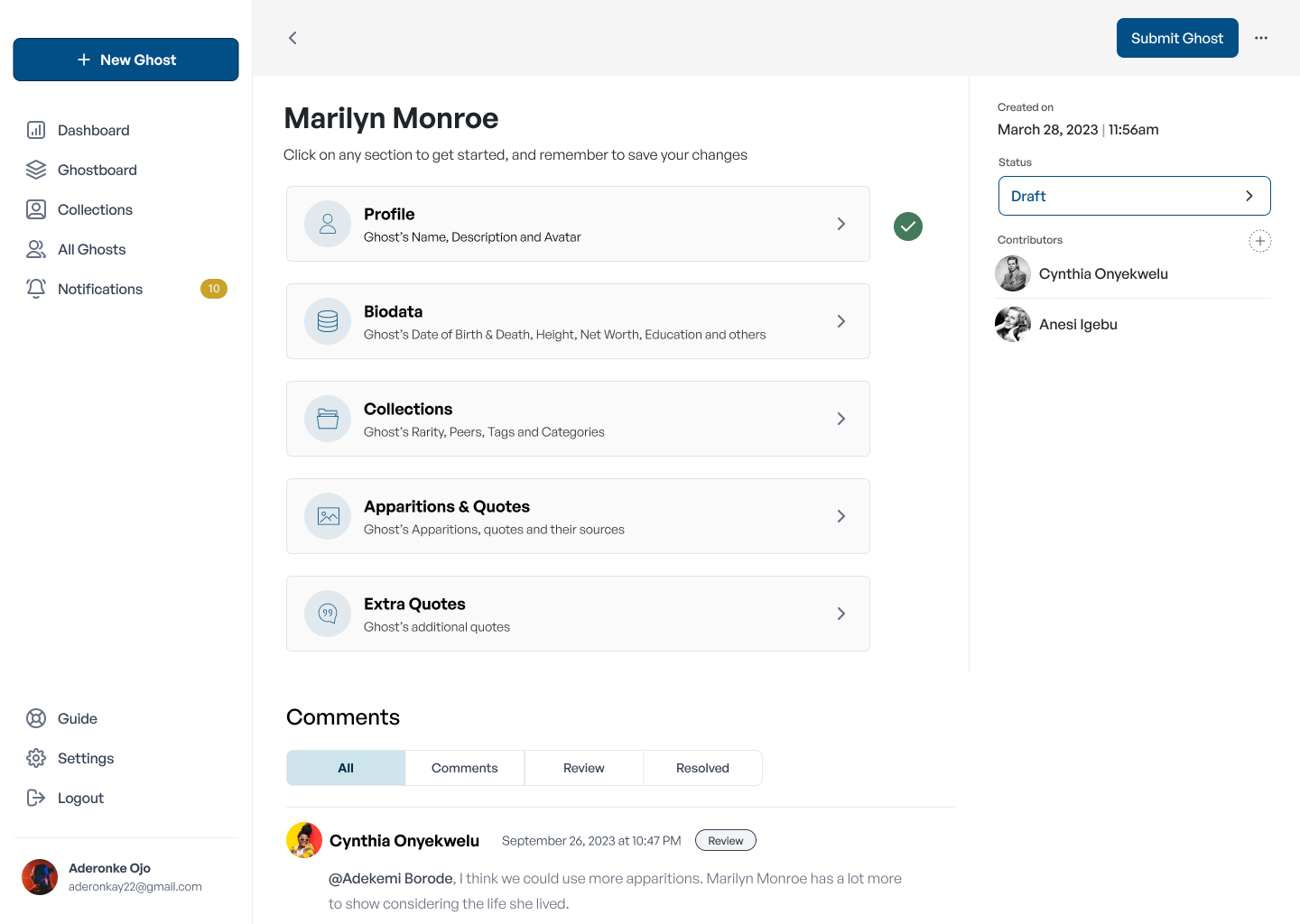Click the All Ghosts people icon
Screen dimensions: 1300x924
[x=36, y=249]
